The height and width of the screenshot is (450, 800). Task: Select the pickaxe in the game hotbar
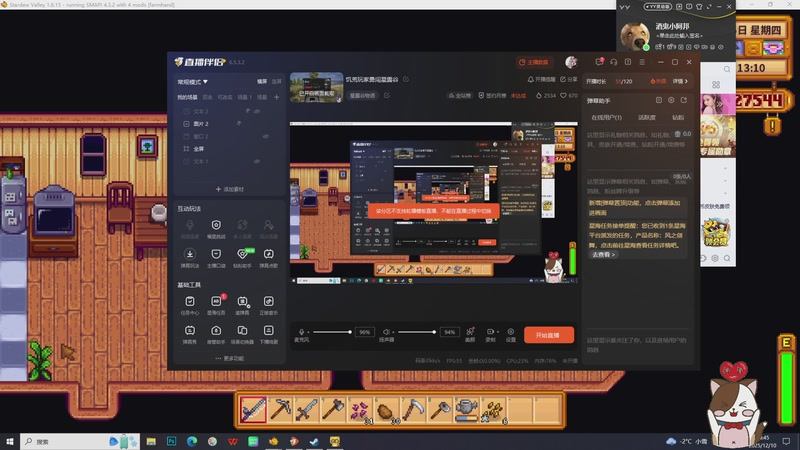pos(280,410)
